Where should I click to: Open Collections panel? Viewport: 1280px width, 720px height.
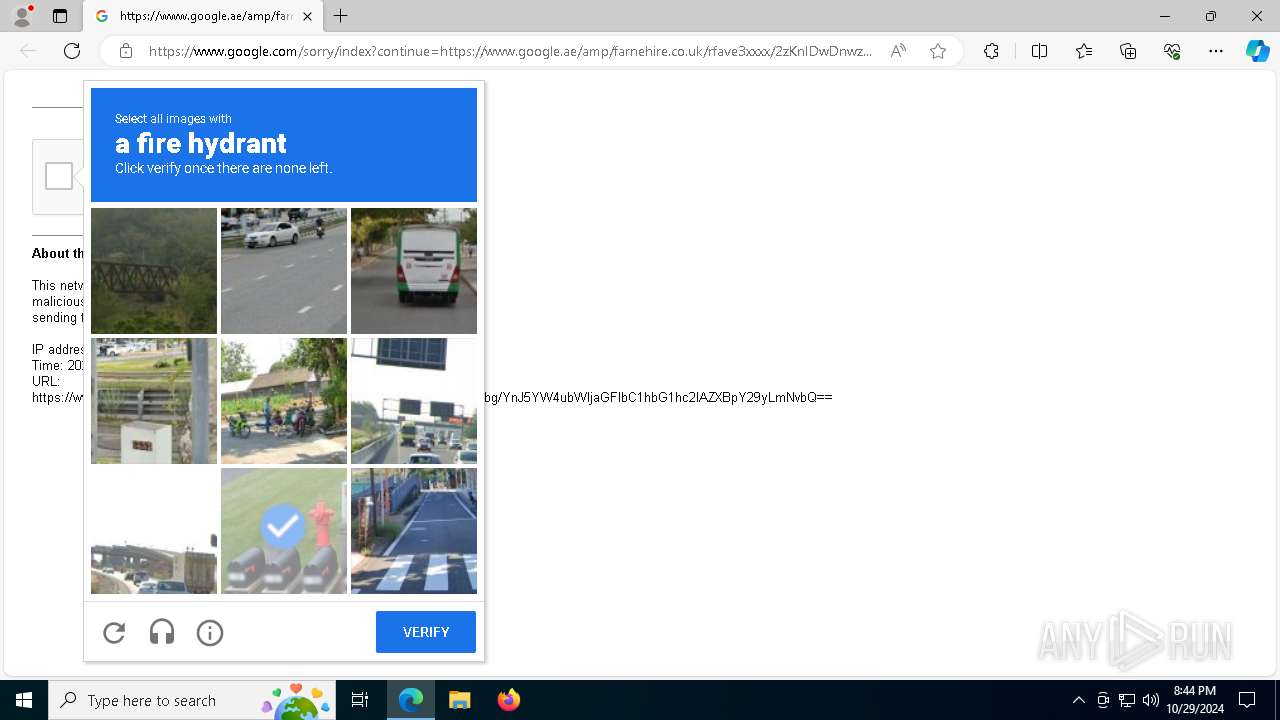pyautogui.click(x=1128, y=51)
